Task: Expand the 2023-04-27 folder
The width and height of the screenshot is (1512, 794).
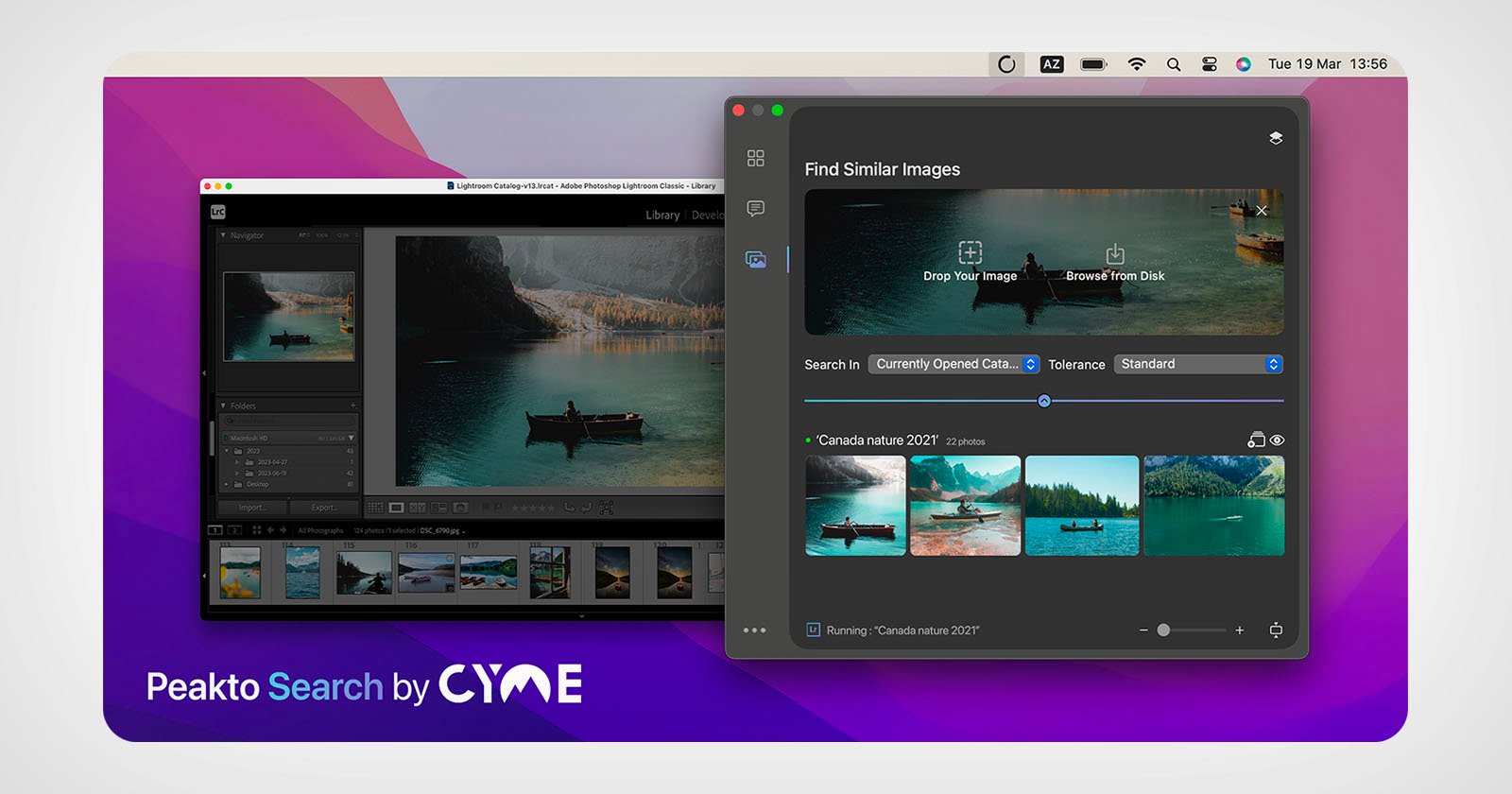Action: tap(237, 462)
